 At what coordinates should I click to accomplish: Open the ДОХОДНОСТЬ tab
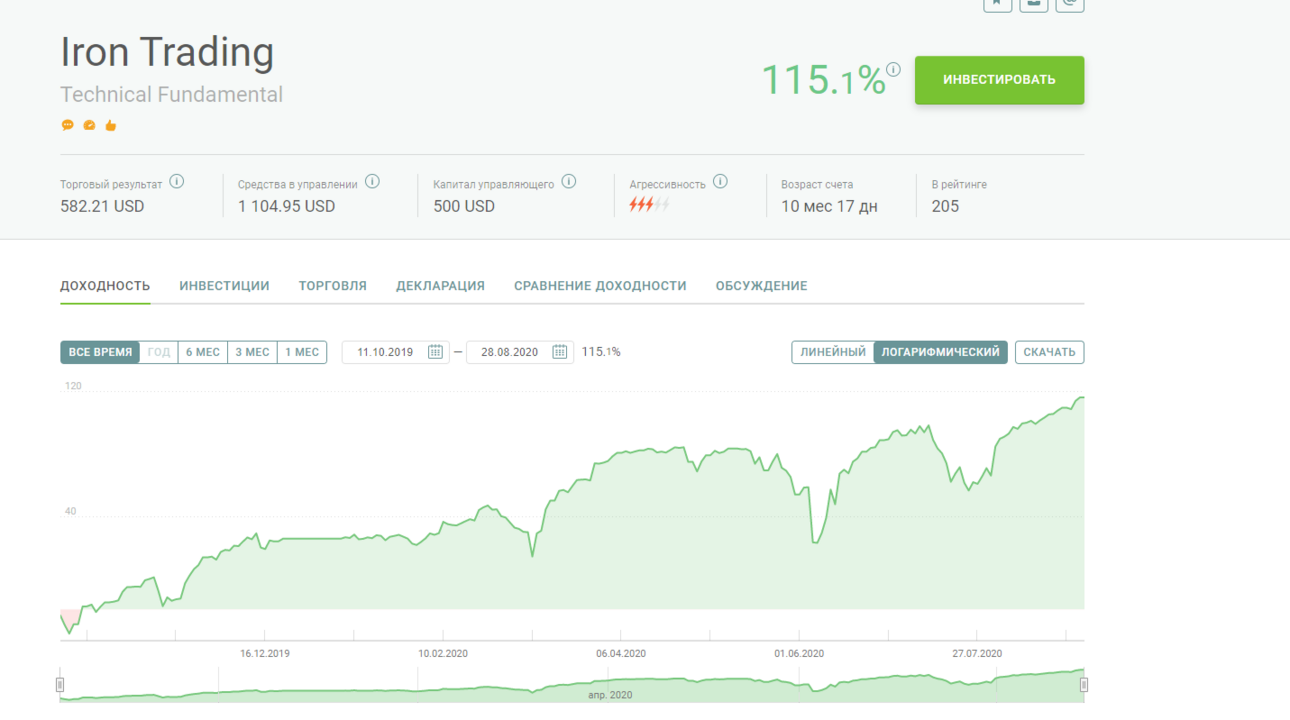(105, 286)
